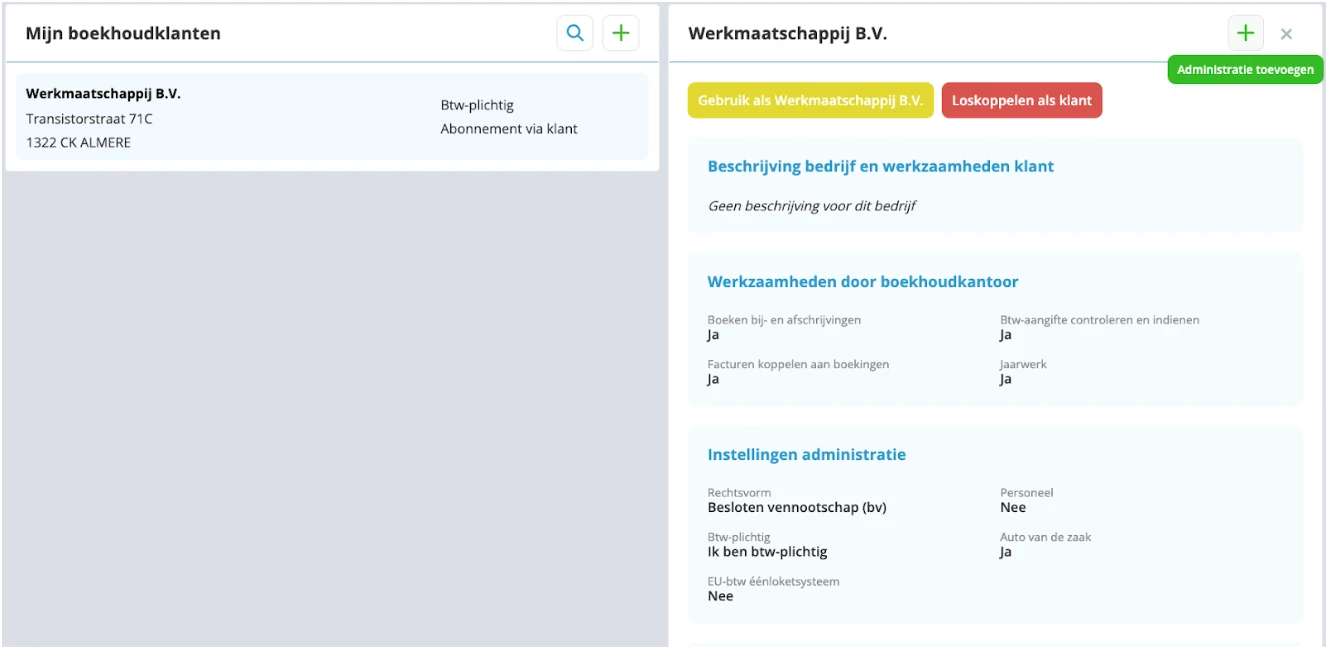1326x649 pixels.
Task: Click Werkzaamheden door boekhoudkantoor heading
Action: point(863,282)
